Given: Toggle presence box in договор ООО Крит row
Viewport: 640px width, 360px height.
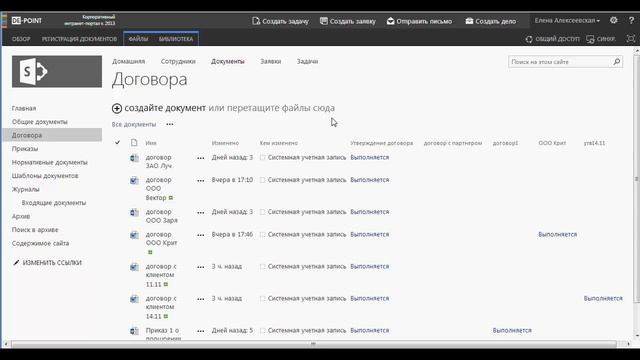Looking at the screenshot, I should click(x=262, y=235).
